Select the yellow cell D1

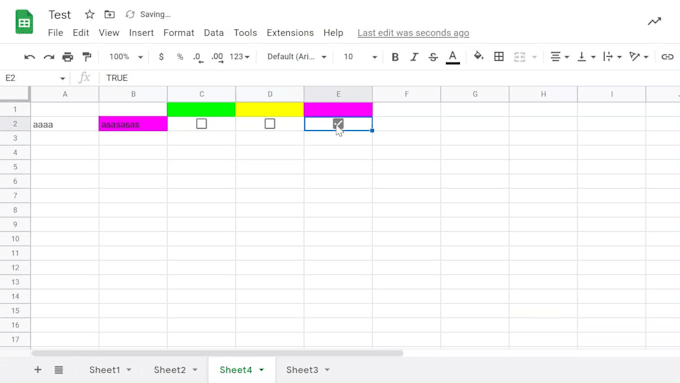click(270, 109)
